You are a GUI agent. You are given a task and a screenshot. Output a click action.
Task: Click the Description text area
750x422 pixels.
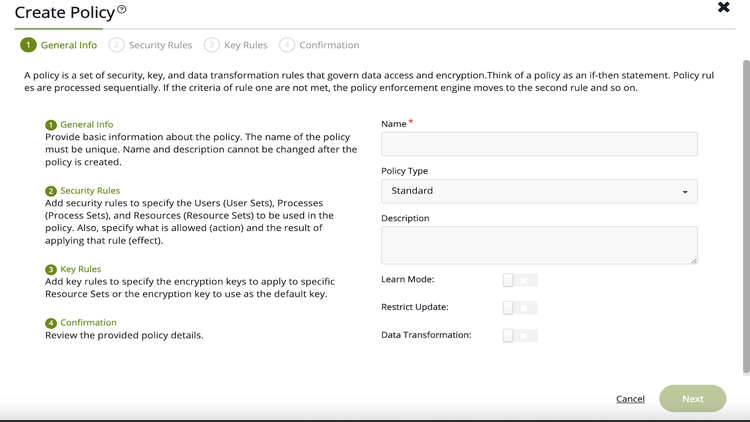coord(539,245)
